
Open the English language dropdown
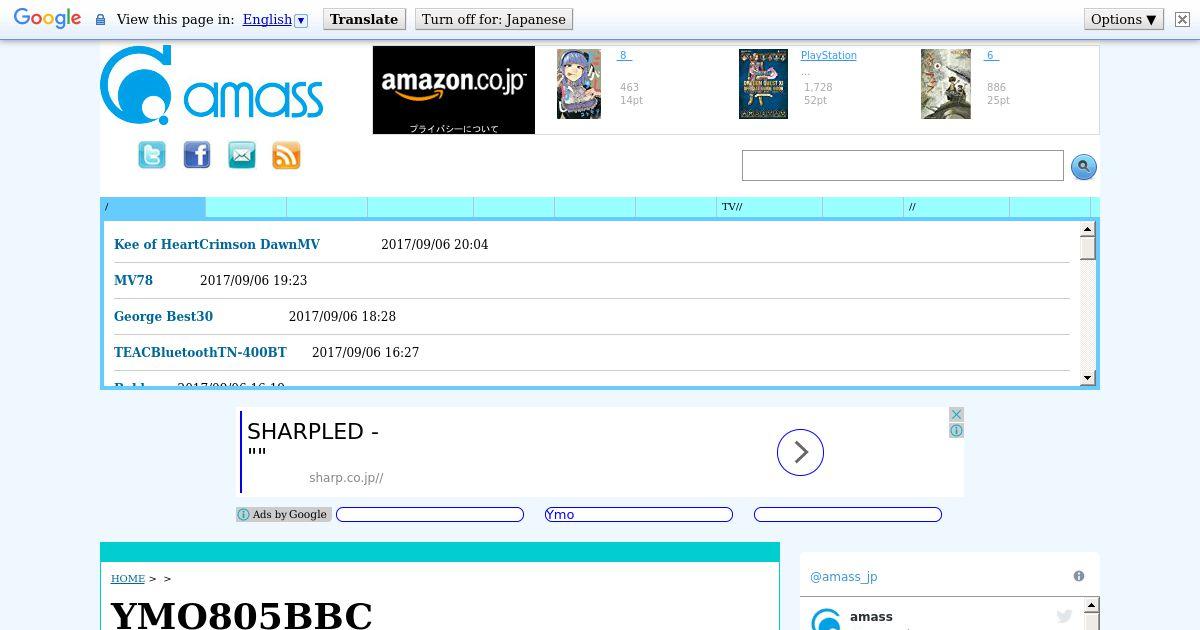(275, 19)
